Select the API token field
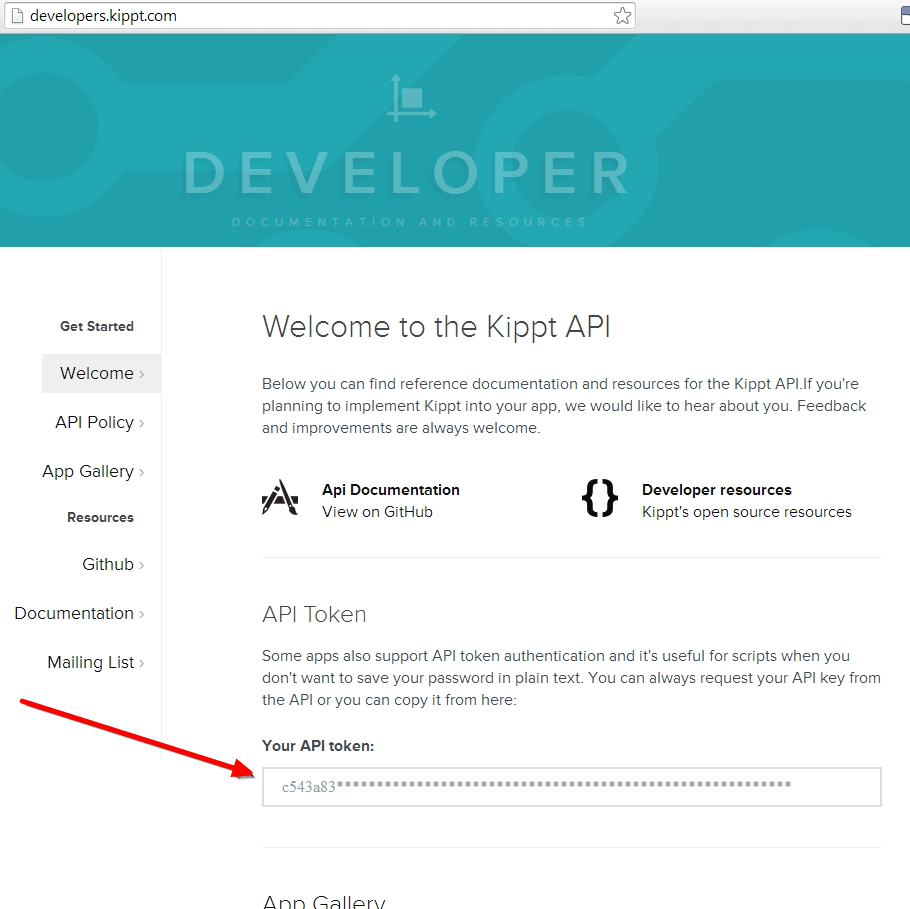This screenshot has height=909, width=910. [x=572, y=787]
